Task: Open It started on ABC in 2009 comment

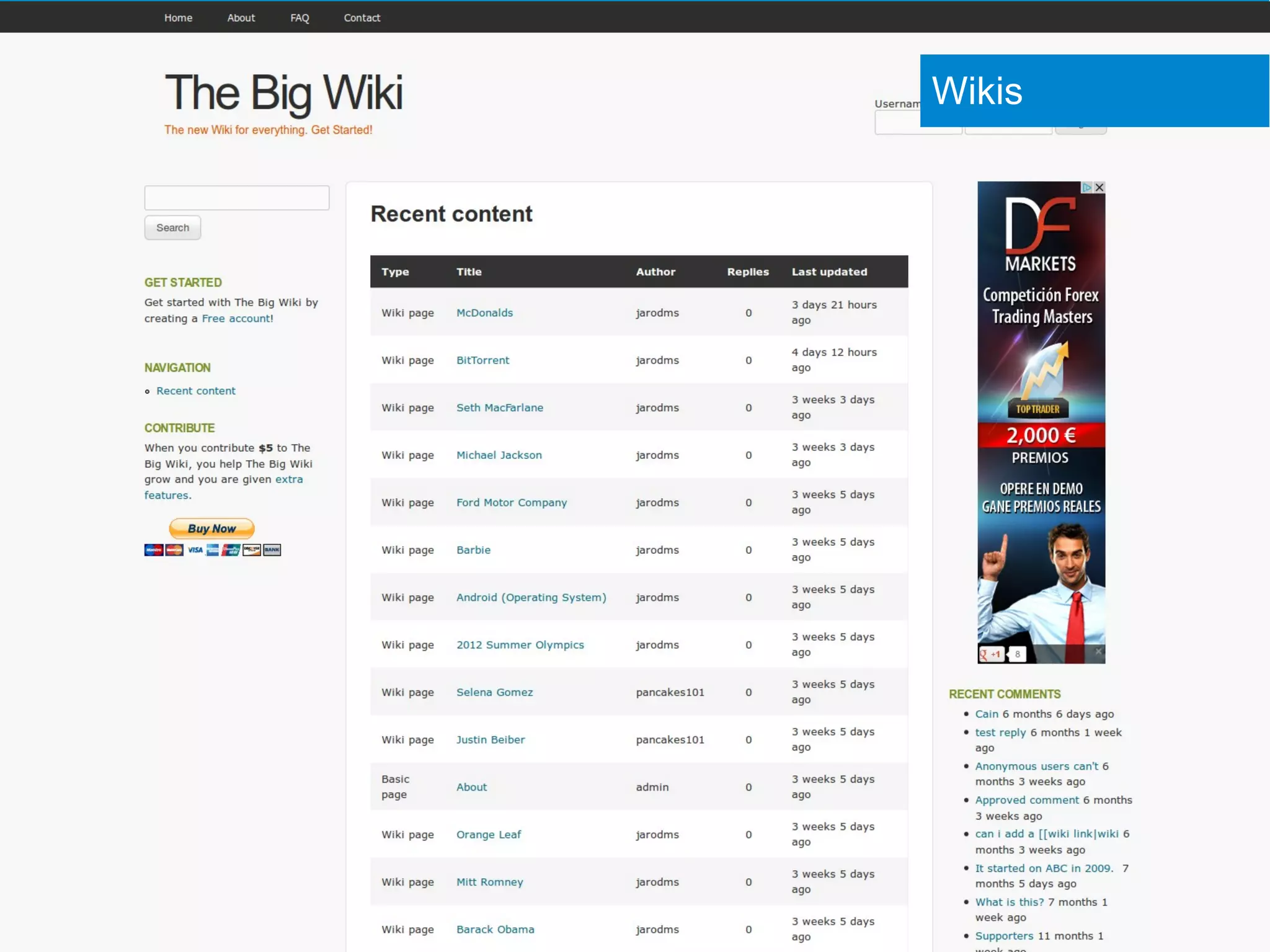Action: tap(1044, 868)
